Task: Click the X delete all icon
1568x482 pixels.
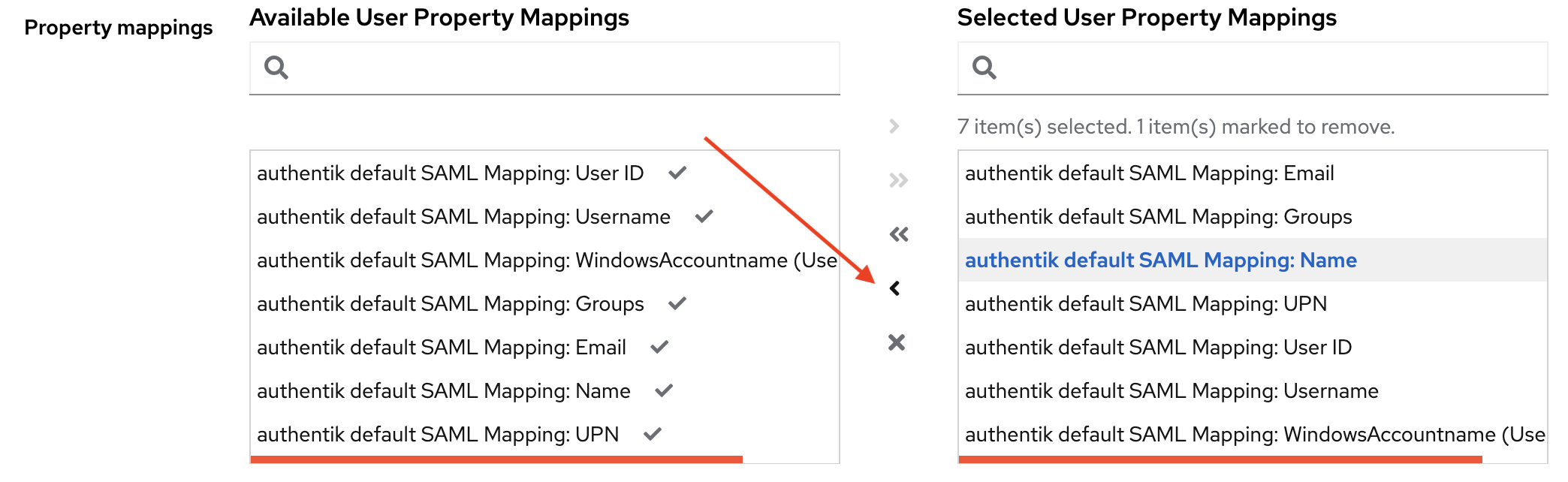Action: pos(897,342)
